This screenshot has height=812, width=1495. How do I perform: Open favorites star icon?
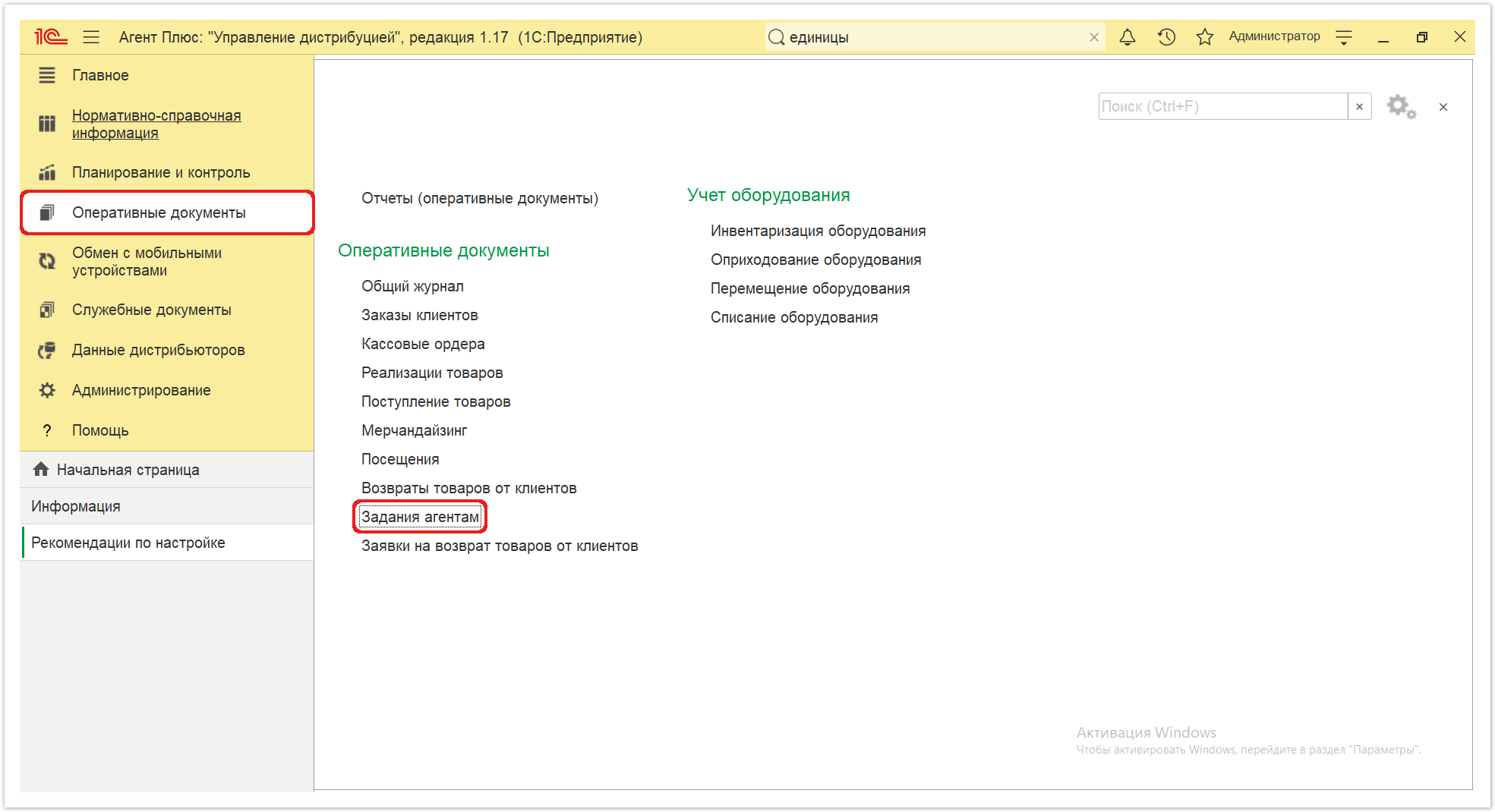click(1204, 37)
